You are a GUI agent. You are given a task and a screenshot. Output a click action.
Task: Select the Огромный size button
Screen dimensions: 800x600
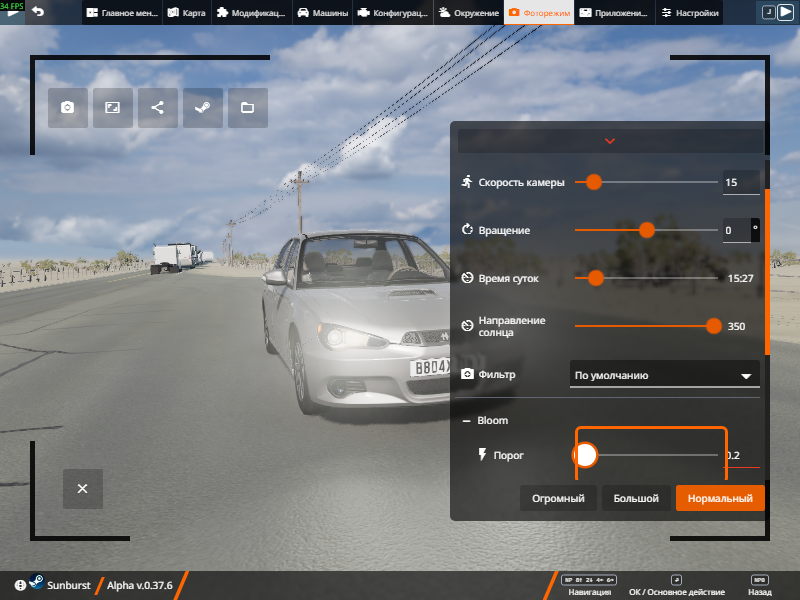[x=558, y=498]
